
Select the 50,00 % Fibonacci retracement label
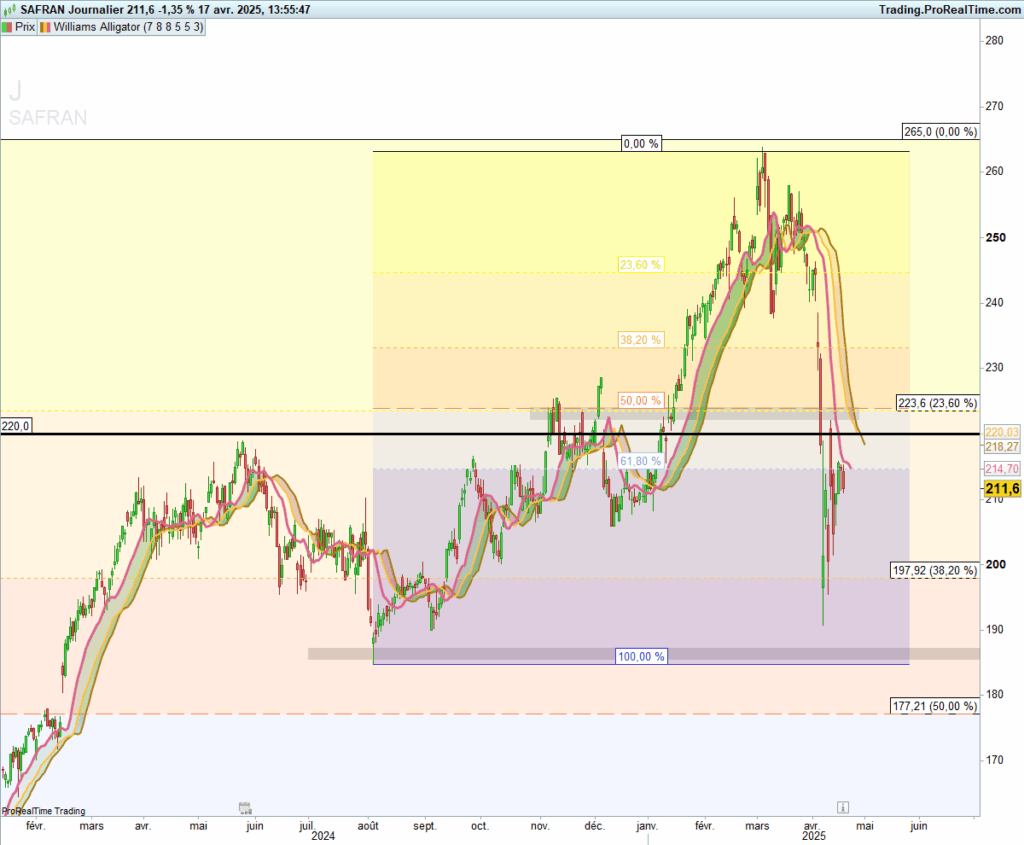(x=640, y=401)
